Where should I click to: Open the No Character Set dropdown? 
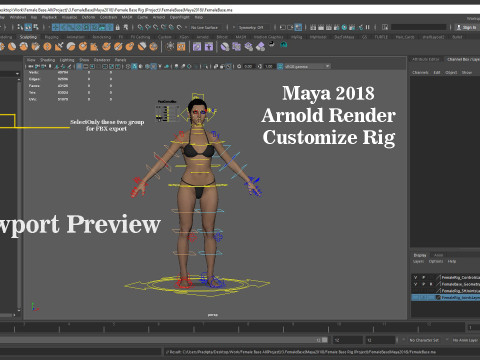click(425, 340)
